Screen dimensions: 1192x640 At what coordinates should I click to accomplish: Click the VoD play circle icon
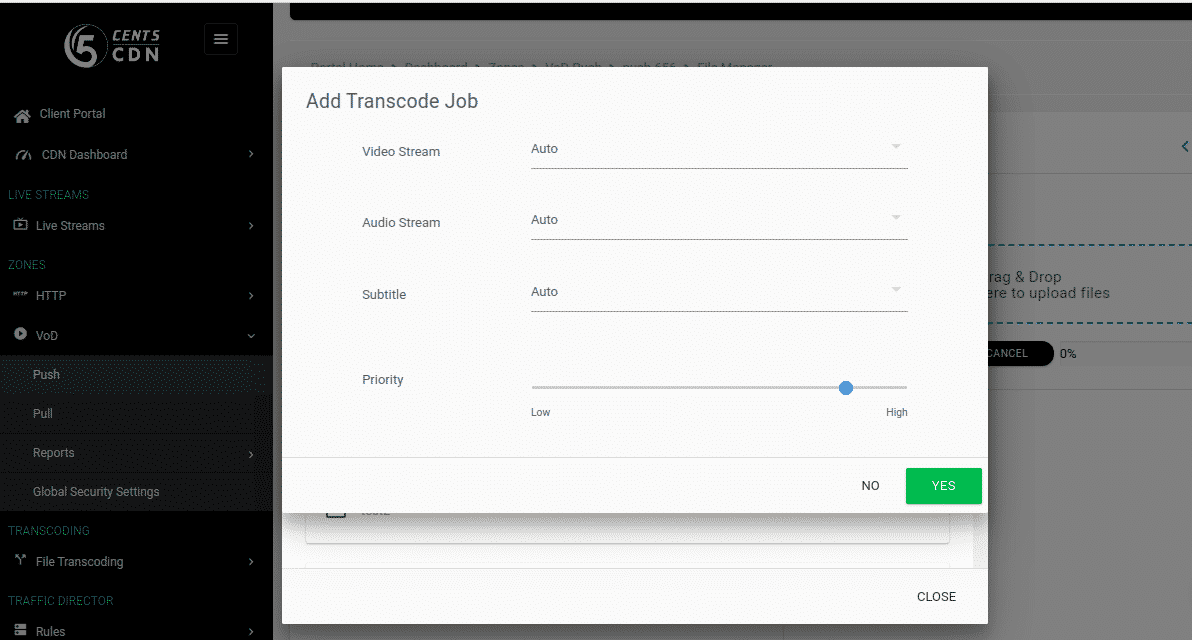tap(21, 334)
